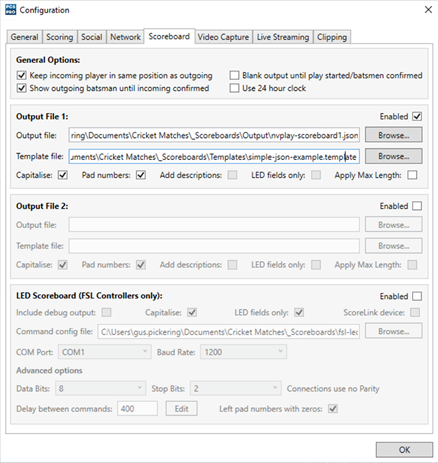Toggle Pad numbers for Output File 1

click(141, 175)
